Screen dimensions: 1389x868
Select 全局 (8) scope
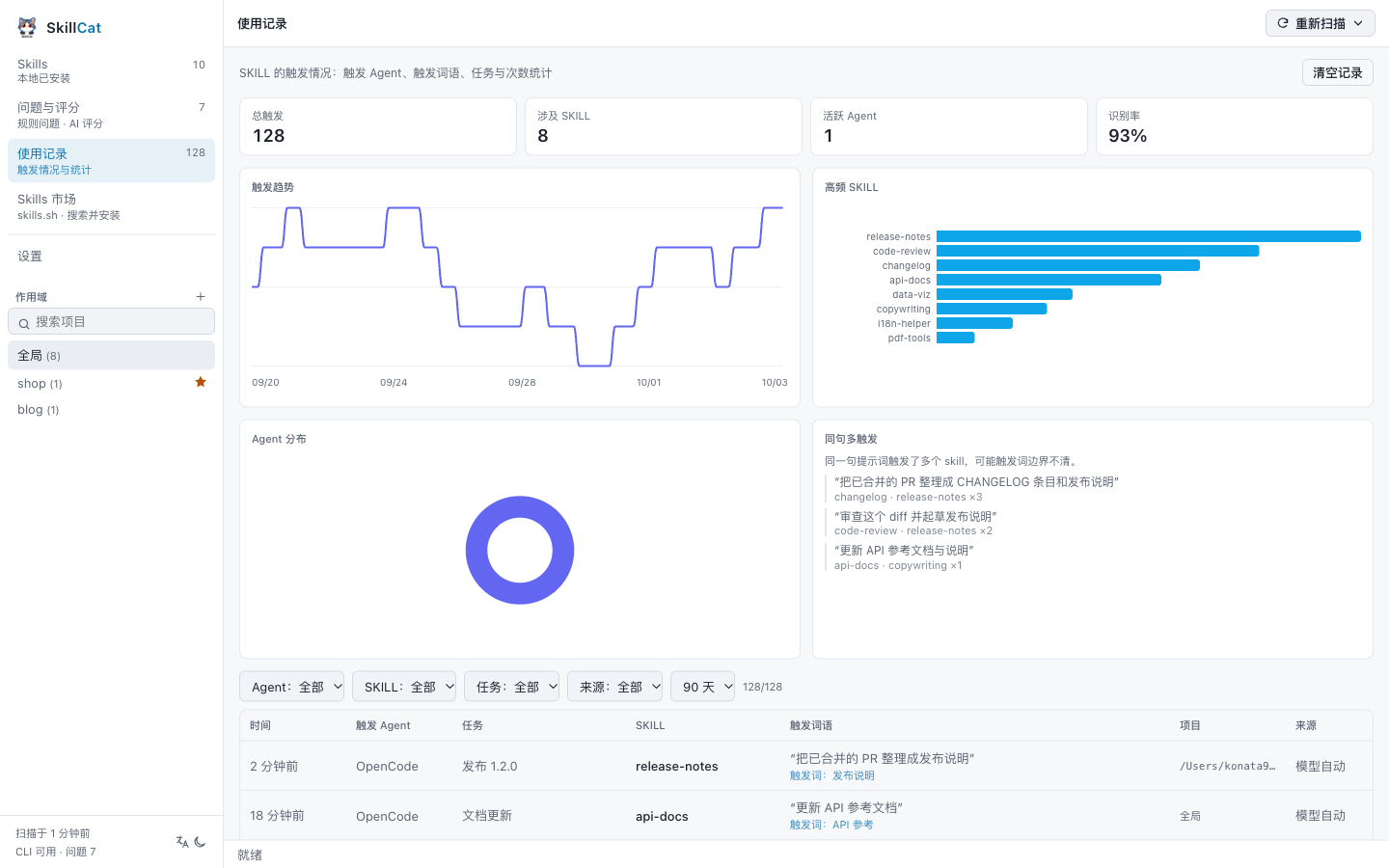click(111, 355)
